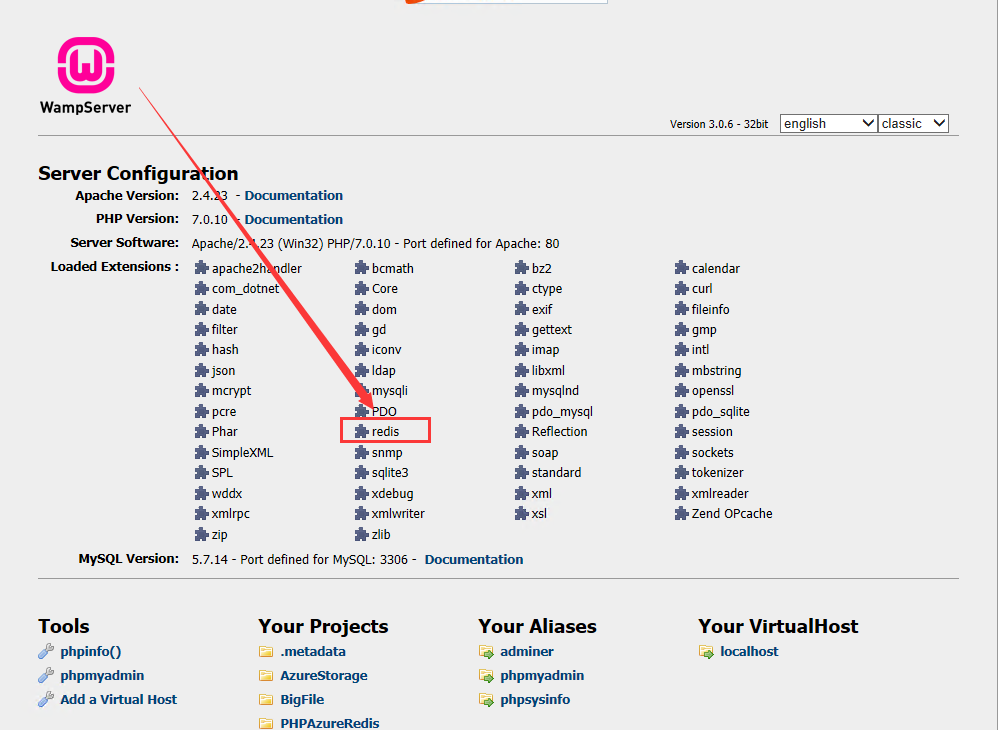Screen dimensions: 998x730
Task: Open Apache Version Documentation link
Action: (293, 196)
